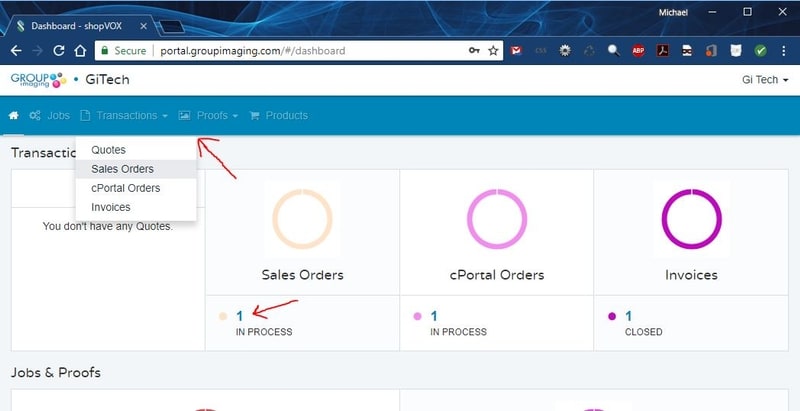This screenshot has height=411, width=800.
Task: Select Quotes from the Transactions menu
Action: pos(136,150)
